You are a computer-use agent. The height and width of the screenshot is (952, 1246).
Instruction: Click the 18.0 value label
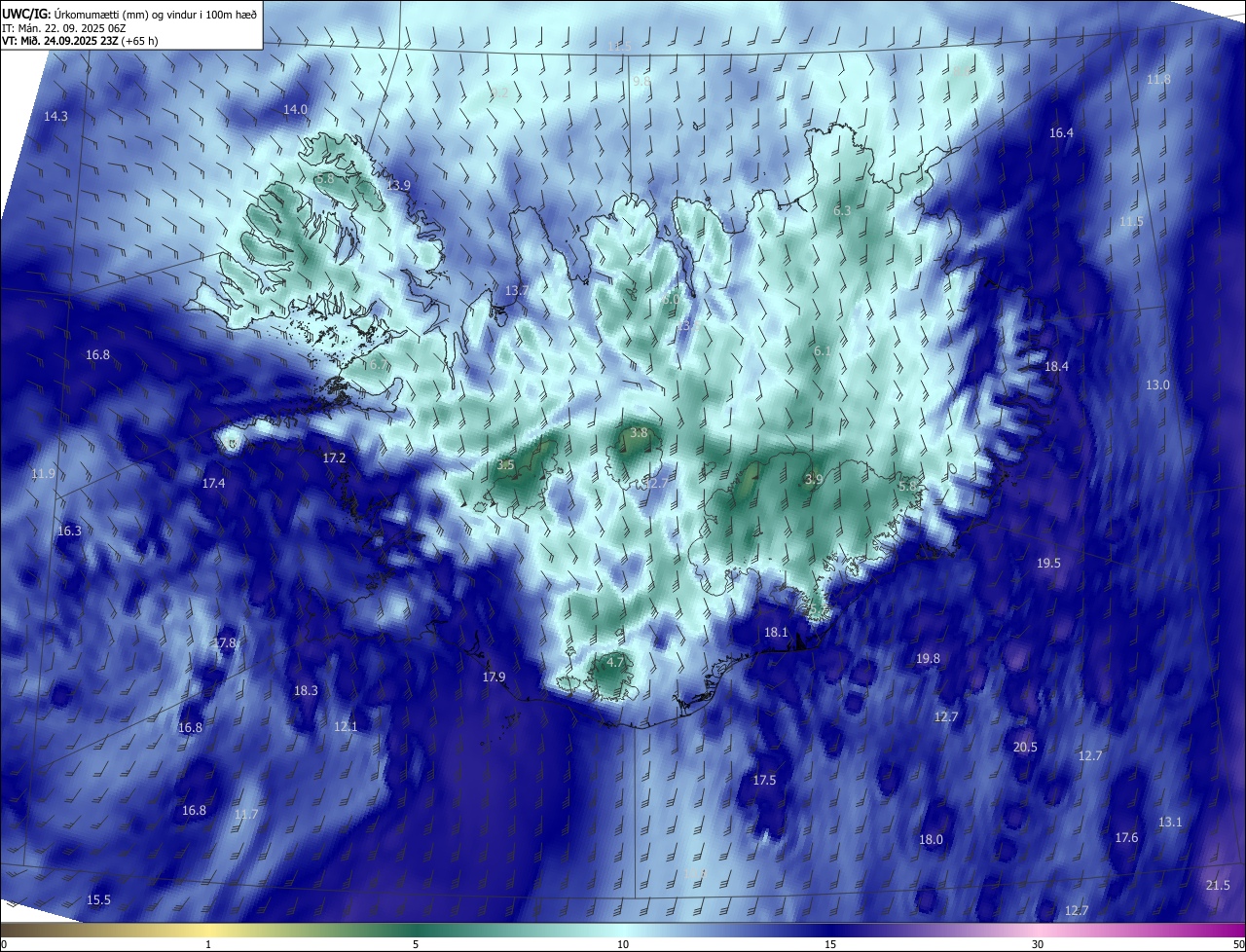931,839
